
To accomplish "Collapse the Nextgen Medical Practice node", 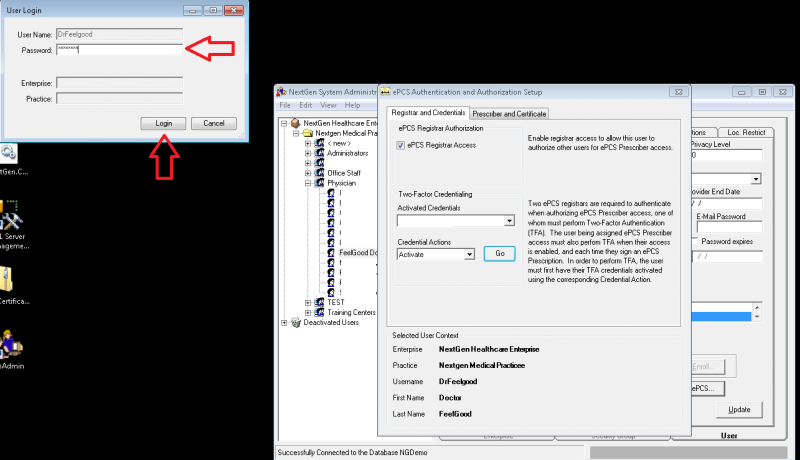I will pos(296,134).
